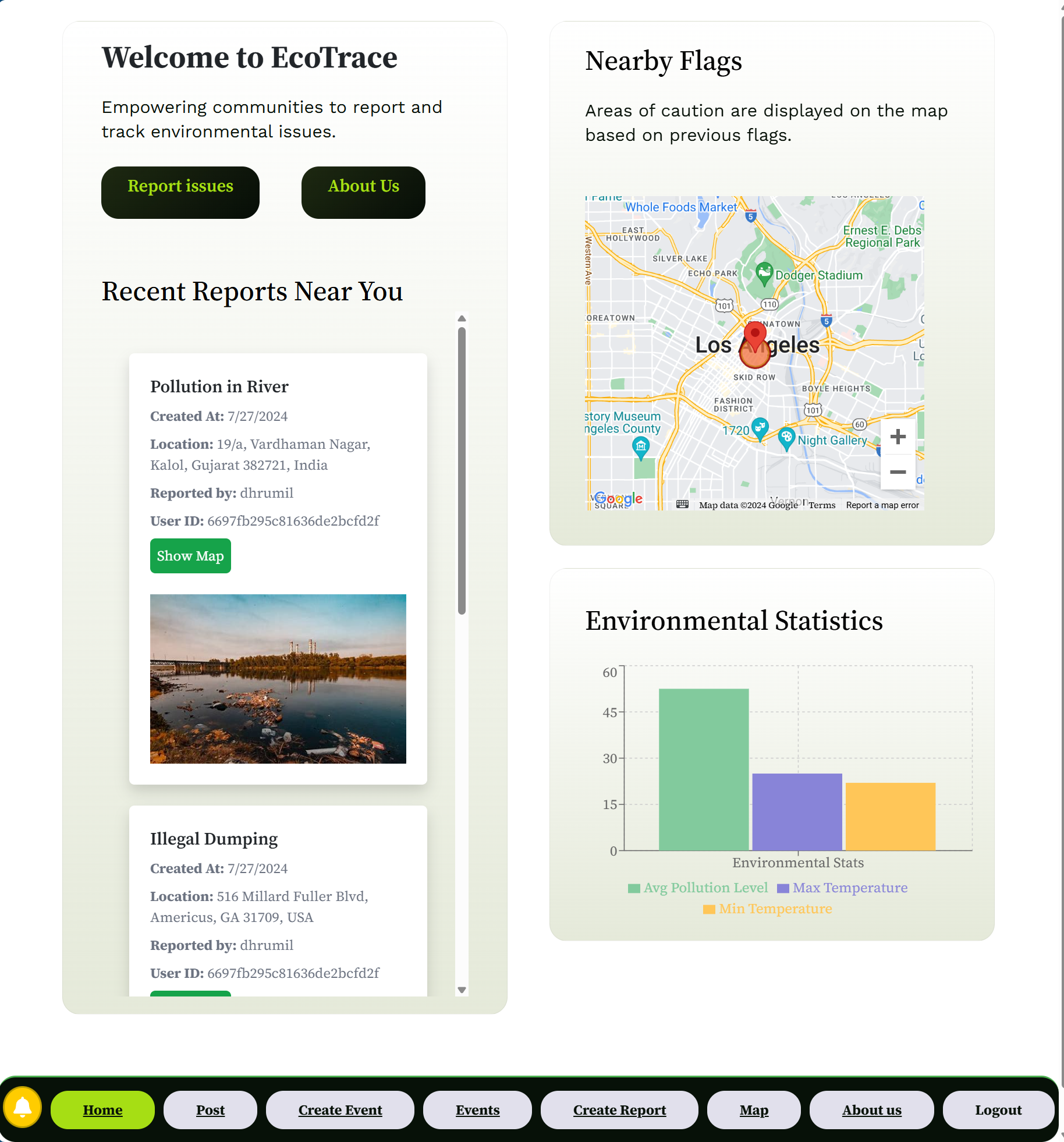
Task: Open Create Report in the navigation bar
Action: (x=619, y=1110)
